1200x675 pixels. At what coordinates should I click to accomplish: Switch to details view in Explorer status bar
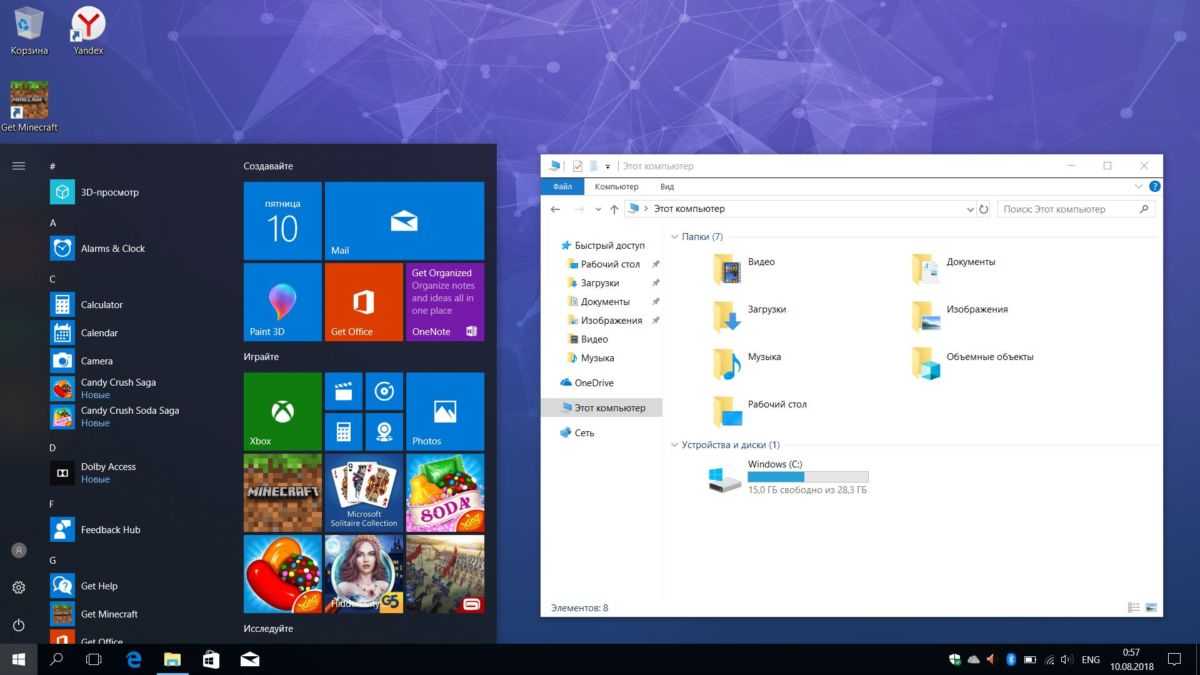click(1134, 608)
